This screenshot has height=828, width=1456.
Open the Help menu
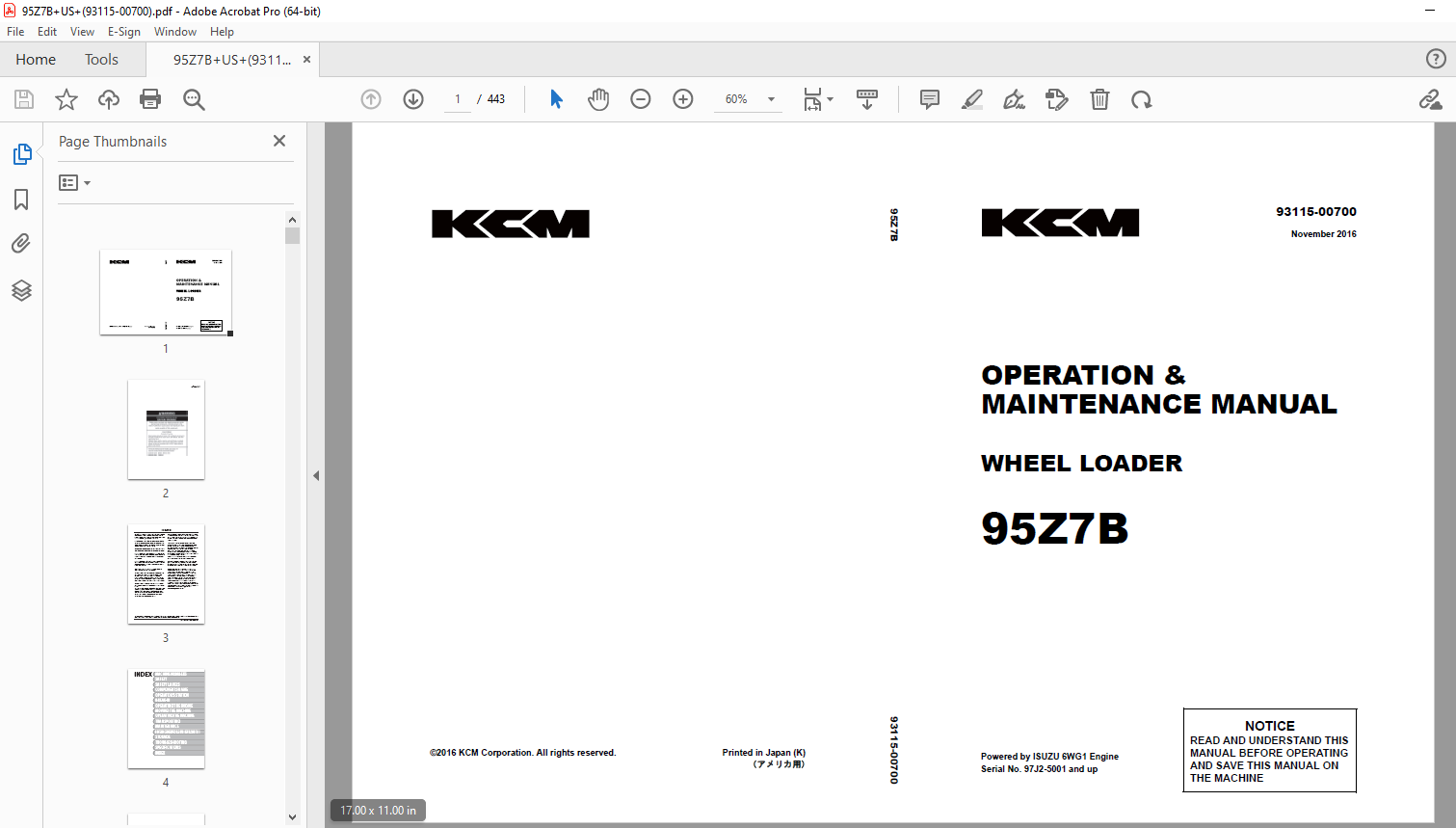222,32
